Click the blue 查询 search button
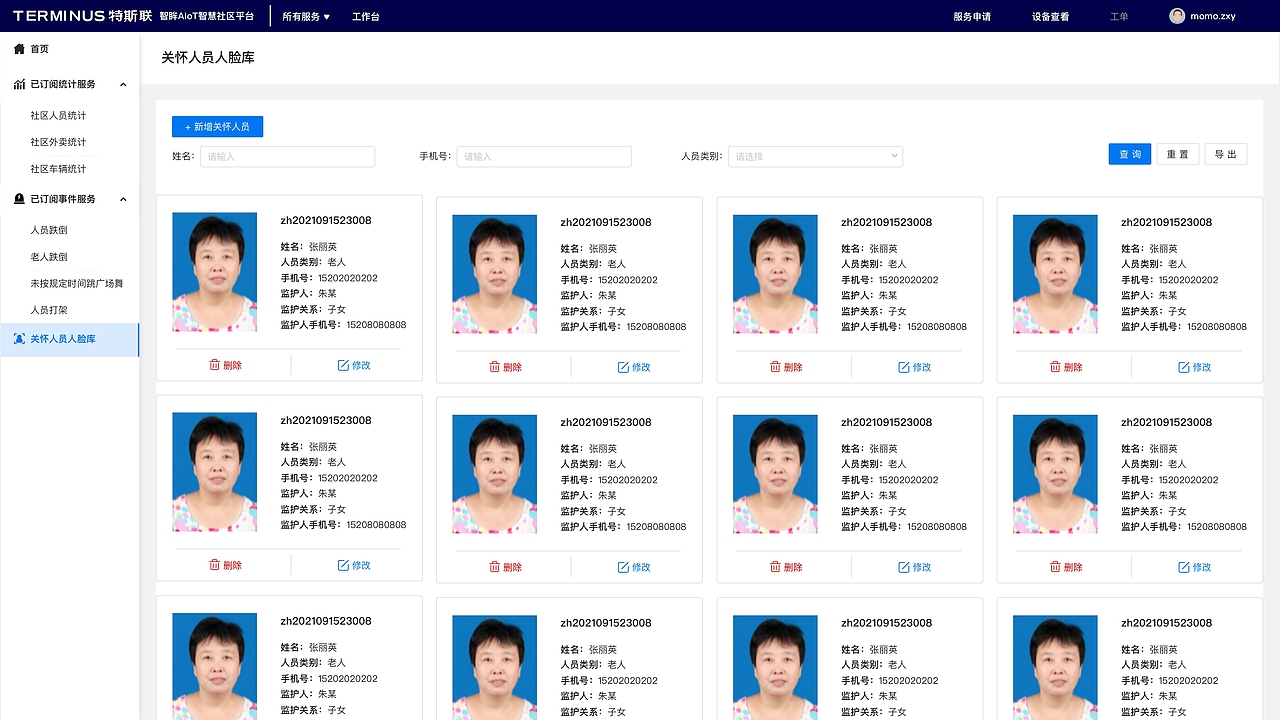Screen dimensions: 1280x720 (1129, 154)
